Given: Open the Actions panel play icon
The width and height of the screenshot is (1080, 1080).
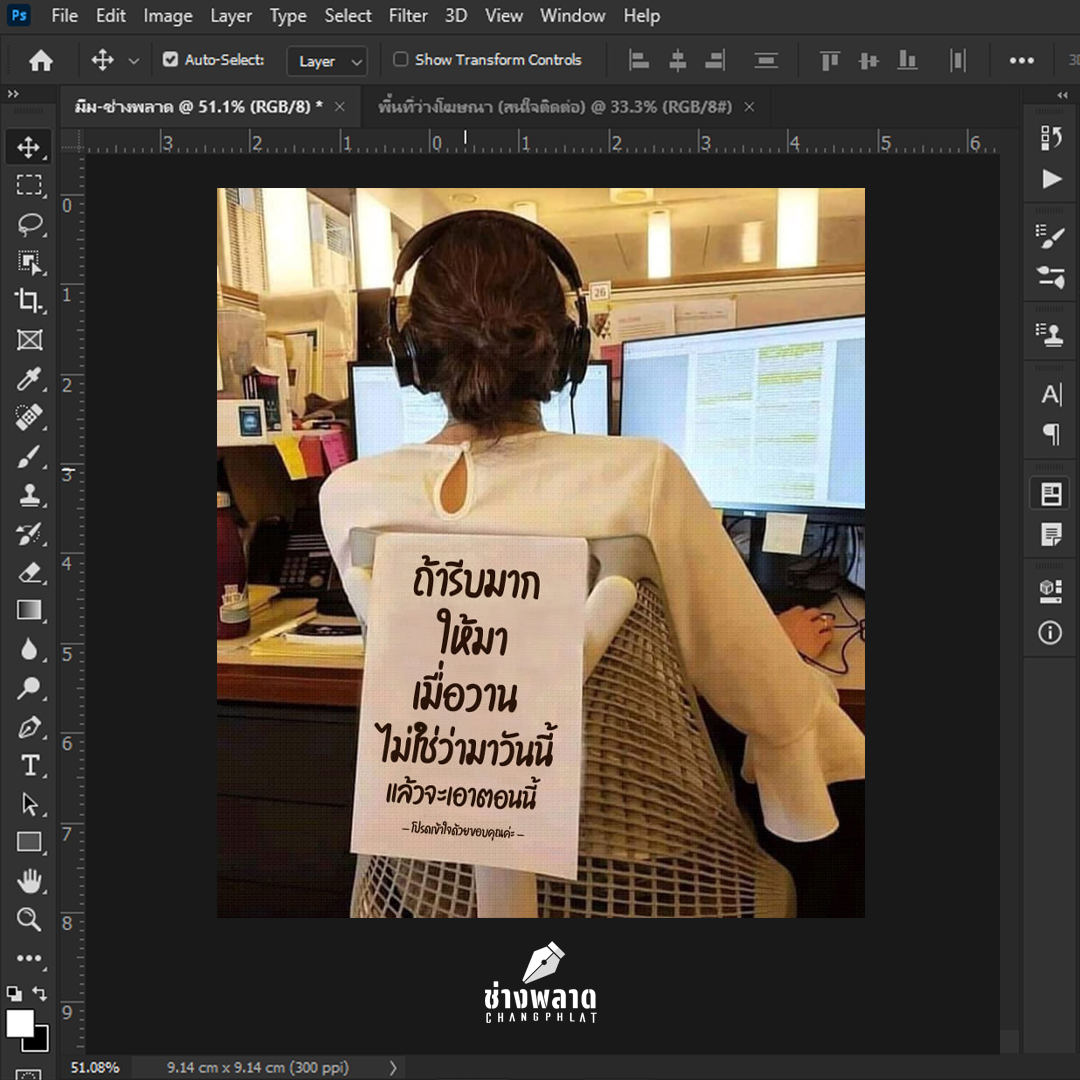Looking at the screenshot, I should point(1050,179).
